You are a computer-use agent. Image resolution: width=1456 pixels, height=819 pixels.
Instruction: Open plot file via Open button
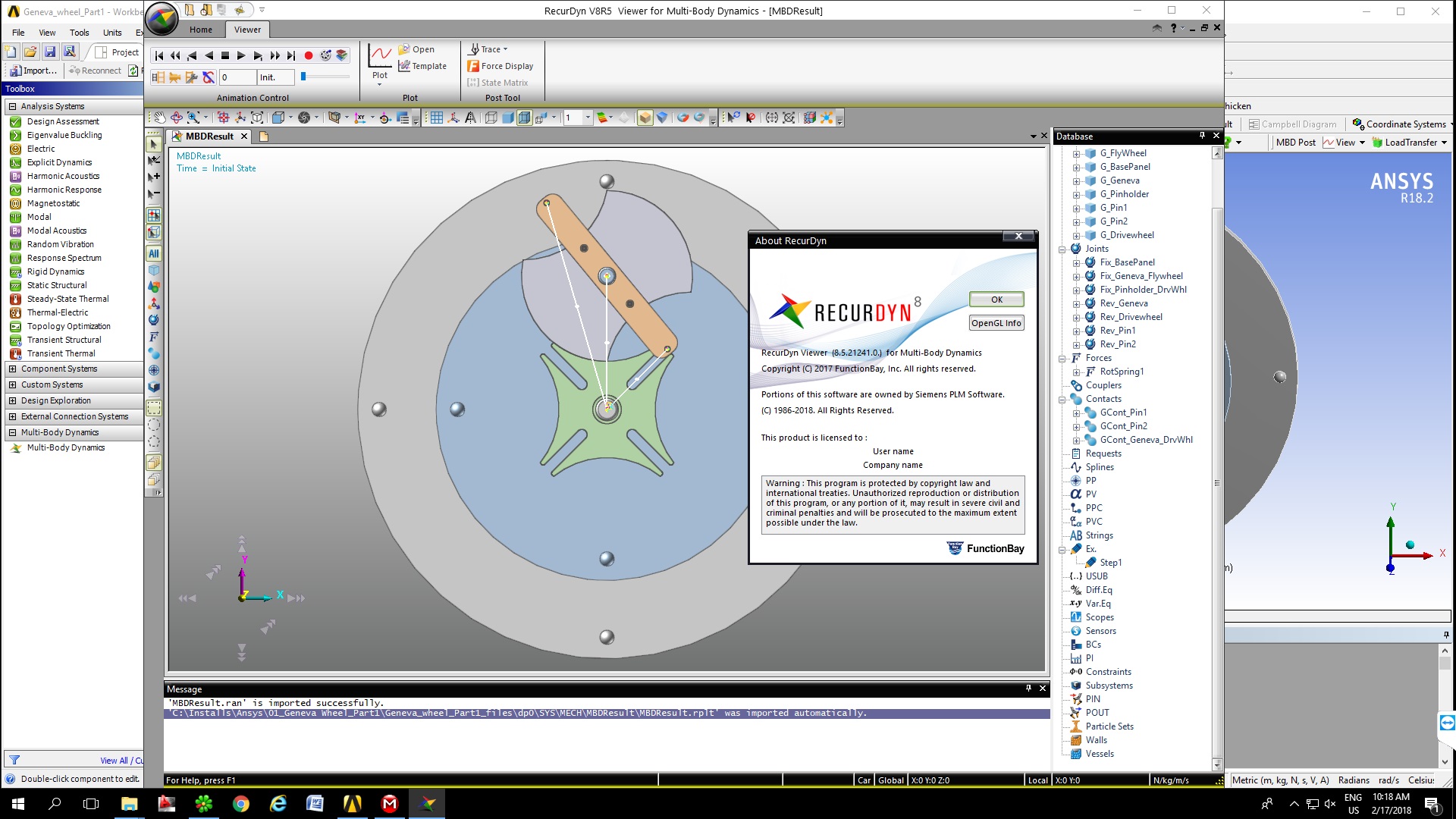click(416, 49)
